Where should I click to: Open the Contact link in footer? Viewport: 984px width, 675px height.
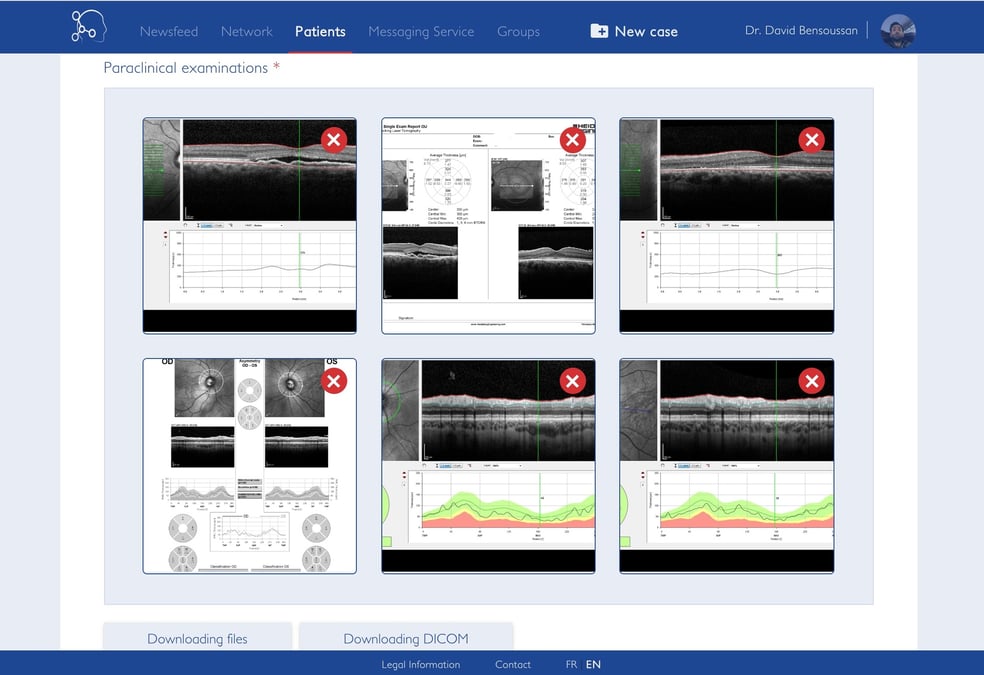pyautogui.click(x=513, y=664)
